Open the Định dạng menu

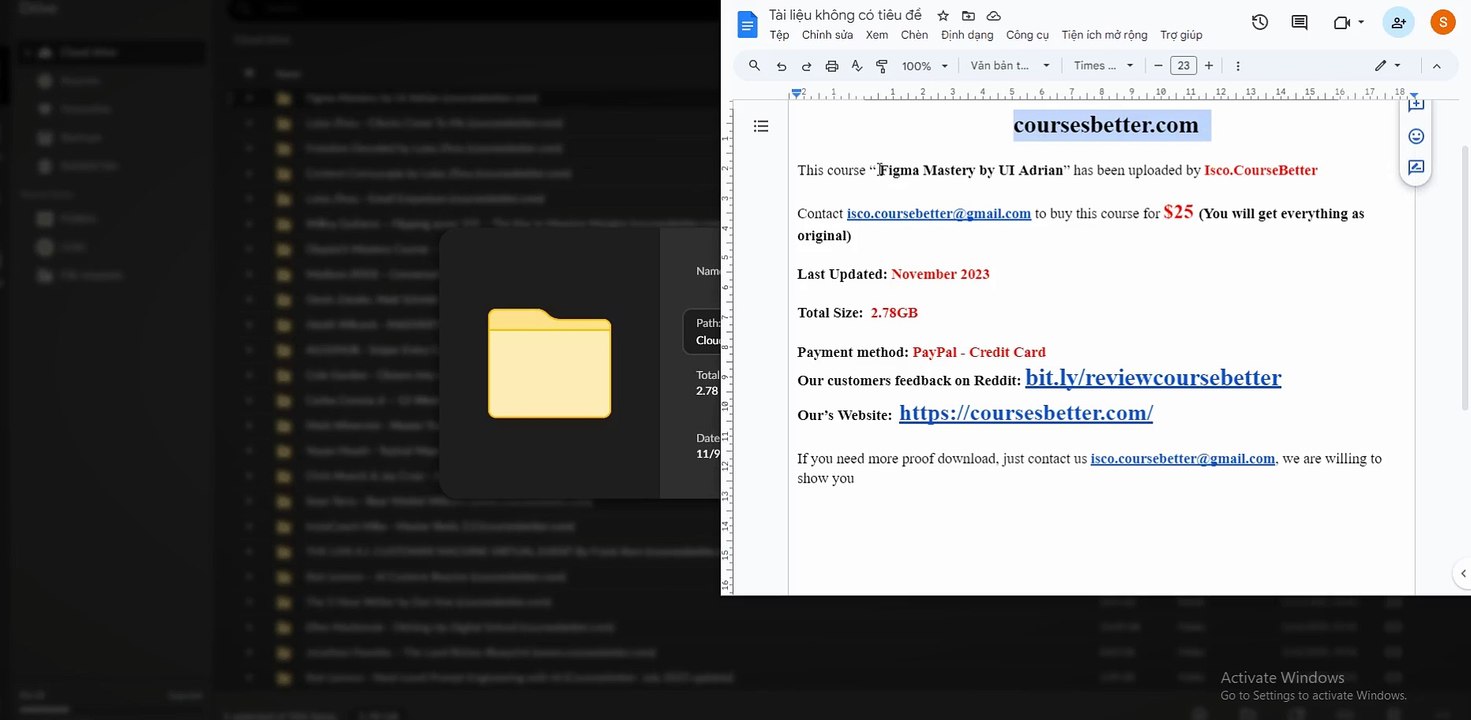click(x=967, y=35)
